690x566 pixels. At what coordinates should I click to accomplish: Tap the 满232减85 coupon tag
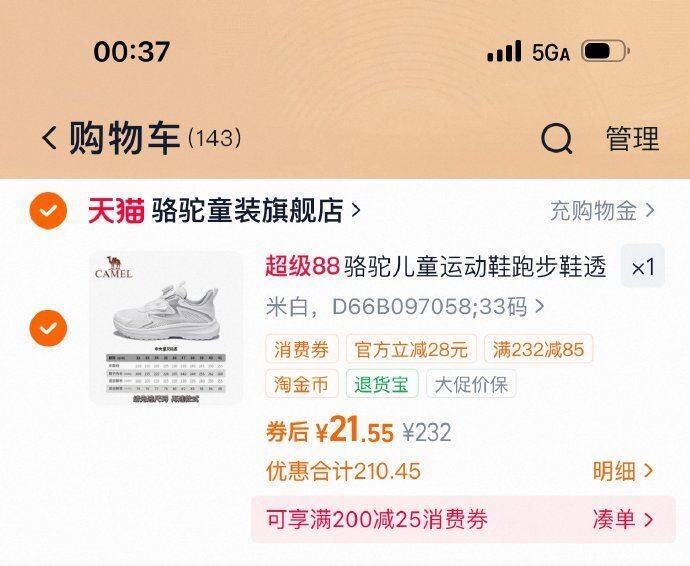[538, 349]
